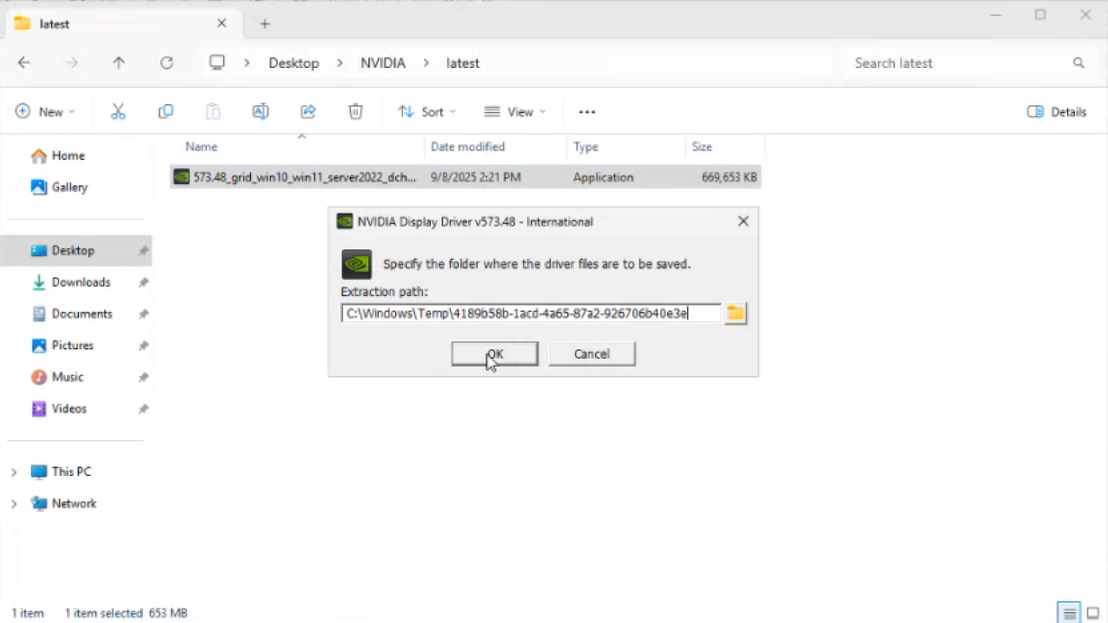Click the pin icon beside Videos
This screenshot has width=1108, height=623.
(143, 409)
